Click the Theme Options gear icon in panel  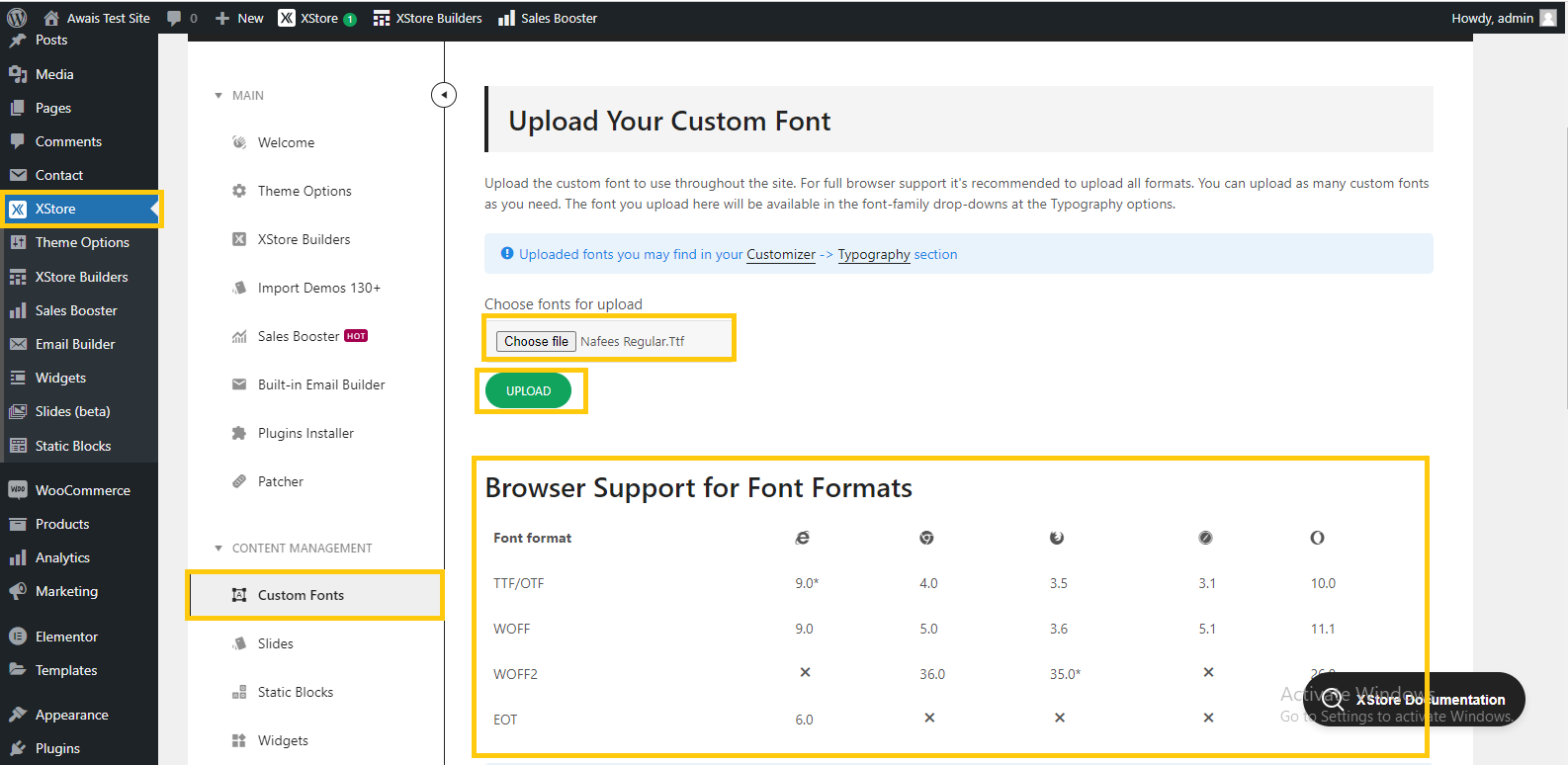tap(239, 191)
